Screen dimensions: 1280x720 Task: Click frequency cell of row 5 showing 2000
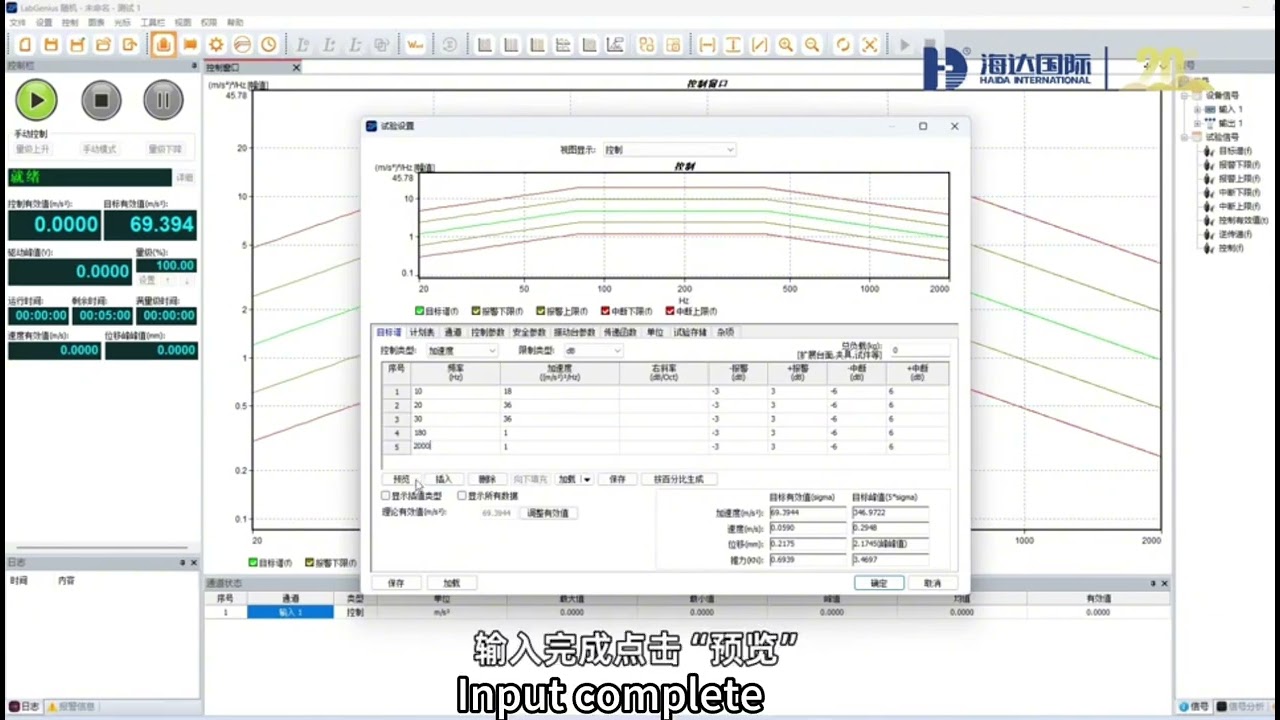[455, 446]
